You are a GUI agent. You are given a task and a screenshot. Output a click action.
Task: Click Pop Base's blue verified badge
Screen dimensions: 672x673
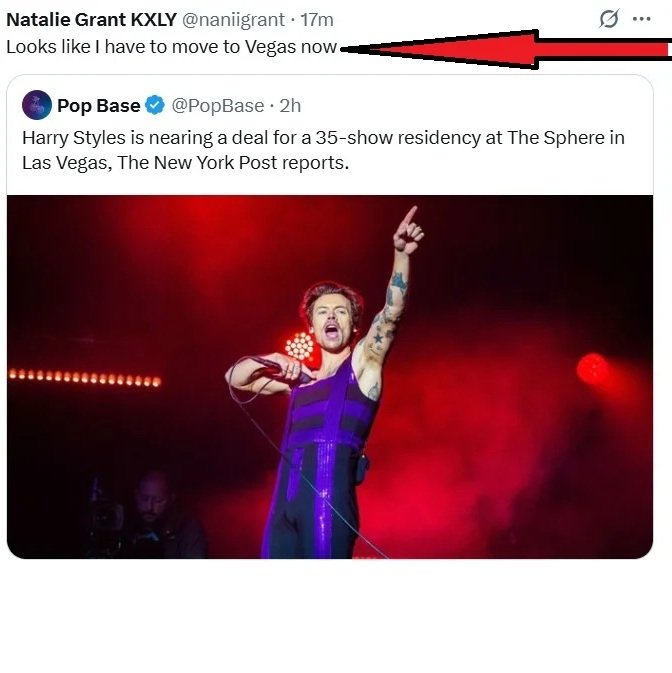click(155, 105)
